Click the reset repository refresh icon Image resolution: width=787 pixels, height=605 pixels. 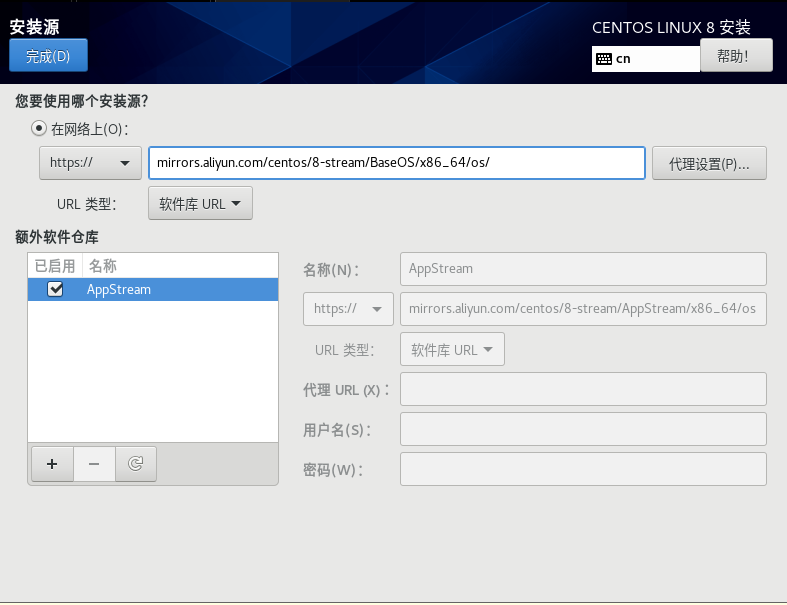click(x=136, y=464)
